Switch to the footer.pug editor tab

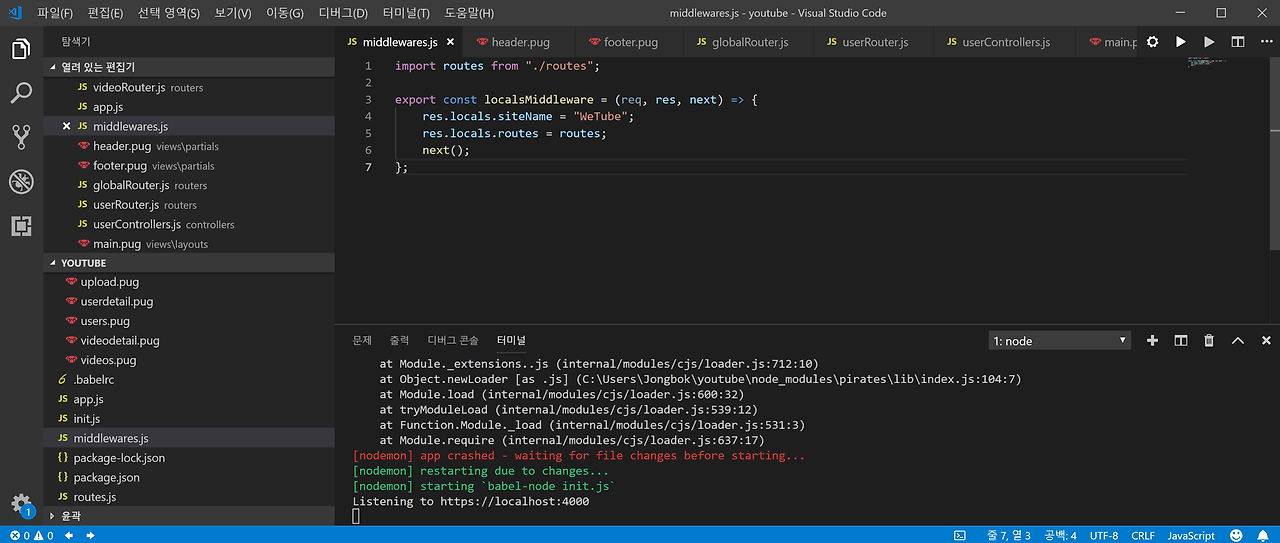point(630,42)
